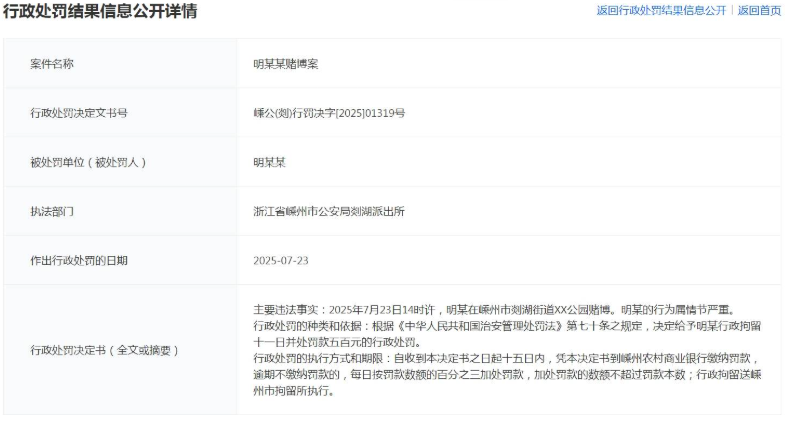This screenshot has height=424, width=795.
Task: Click the 行政处罚的执行方式和期限 line
Action: (506, 358)
